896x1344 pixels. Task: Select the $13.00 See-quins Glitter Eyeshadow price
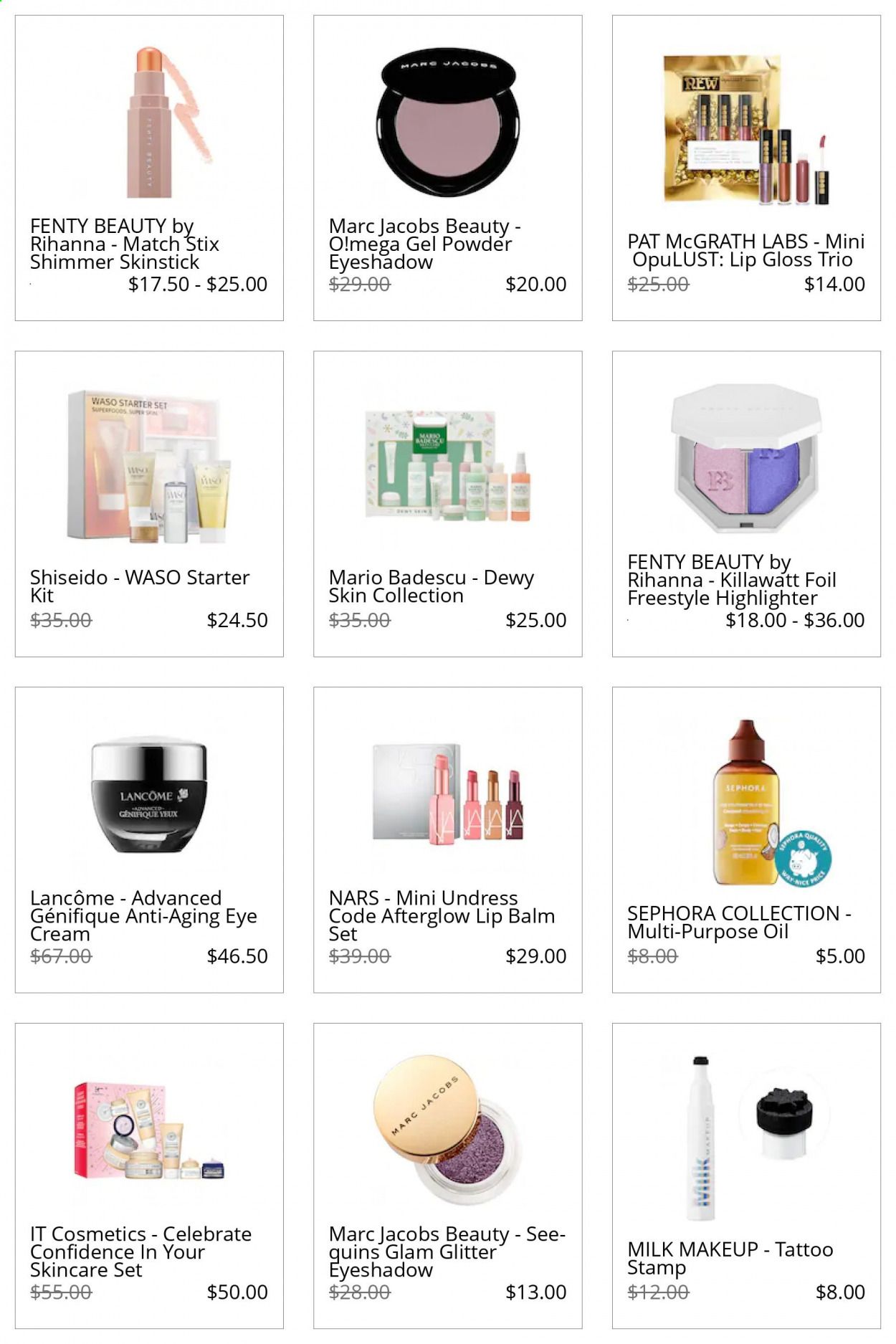(x=535, y=1292)
